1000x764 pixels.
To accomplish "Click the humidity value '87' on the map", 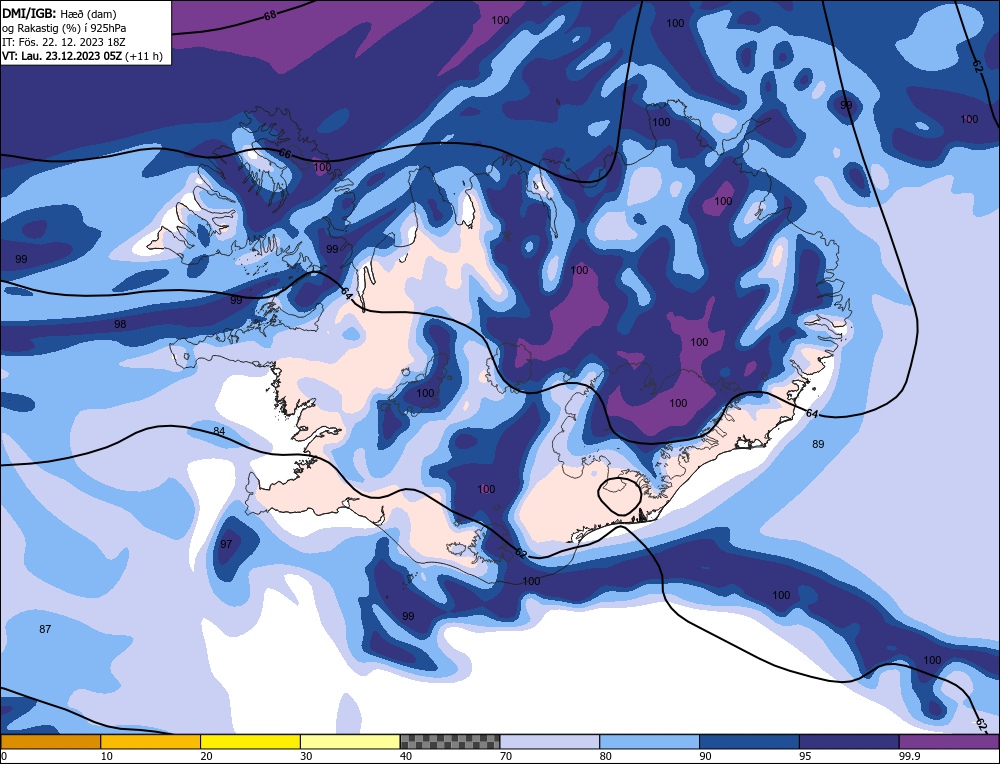I will click(45, 629).
